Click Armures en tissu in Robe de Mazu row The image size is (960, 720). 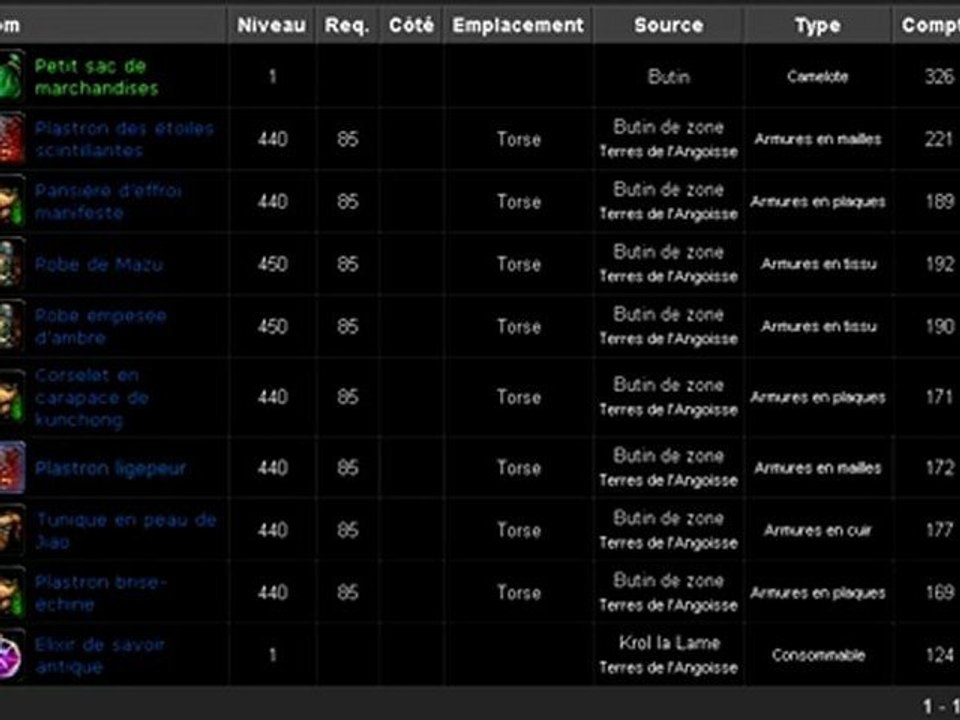(x=819, y=264)
